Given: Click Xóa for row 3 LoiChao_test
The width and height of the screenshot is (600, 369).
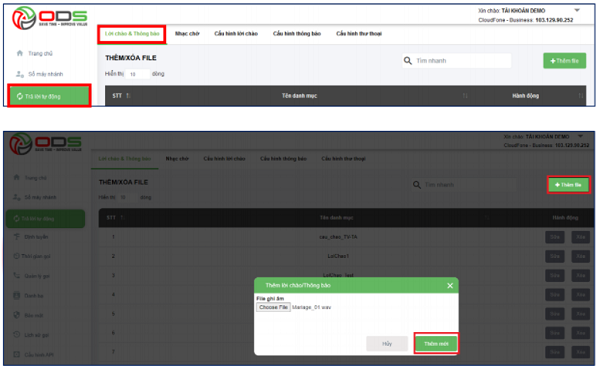Looking at the screenshot, I should tap(580, 275).
